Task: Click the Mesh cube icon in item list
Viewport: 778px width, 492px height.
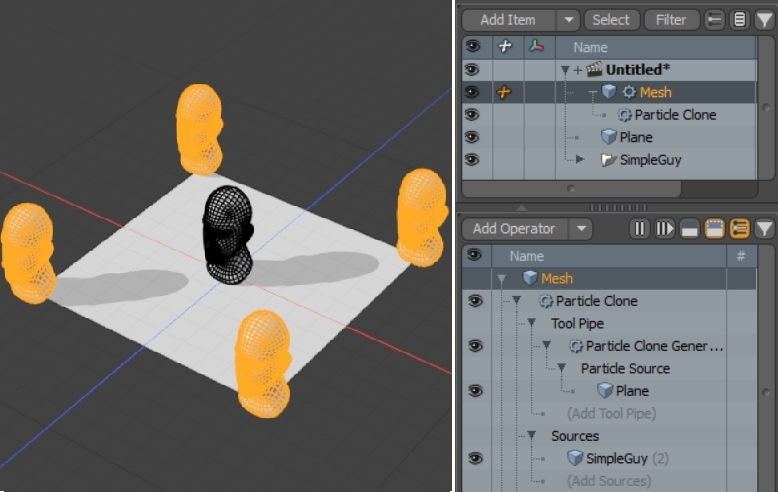Action: click(609, 92)
